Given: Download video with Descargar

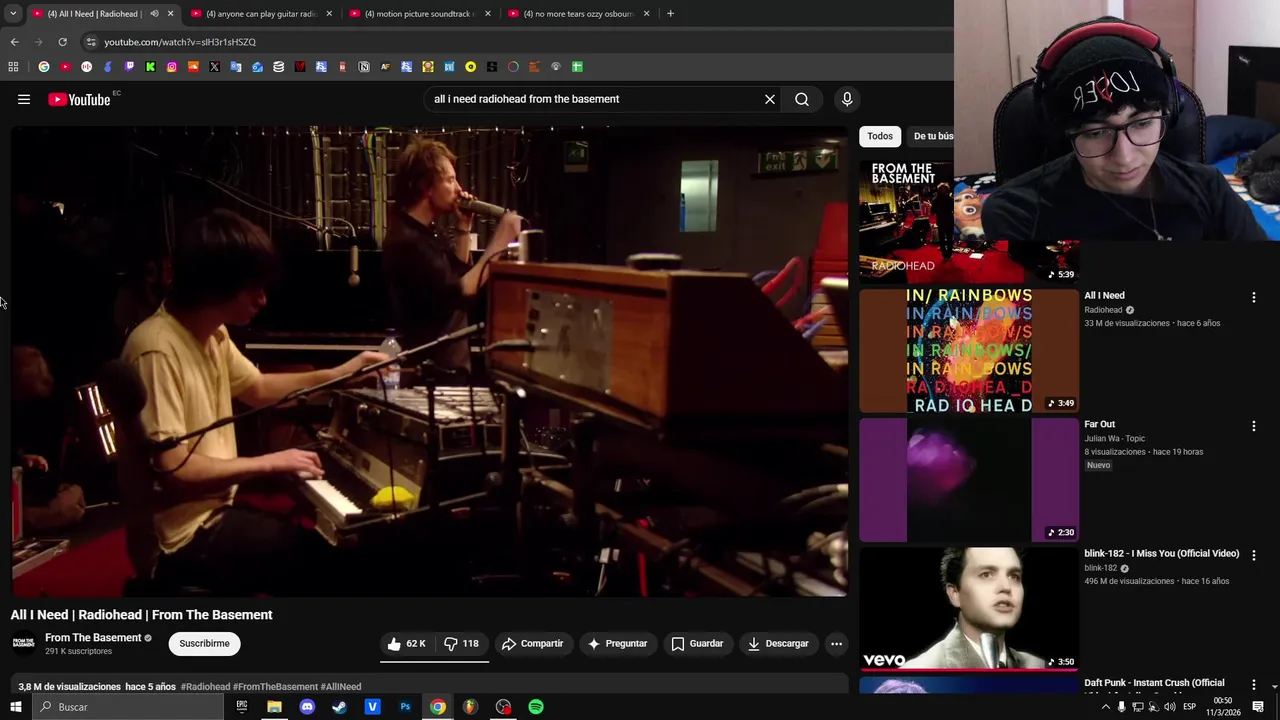Looking at the screenshot, I should (778, 643).
